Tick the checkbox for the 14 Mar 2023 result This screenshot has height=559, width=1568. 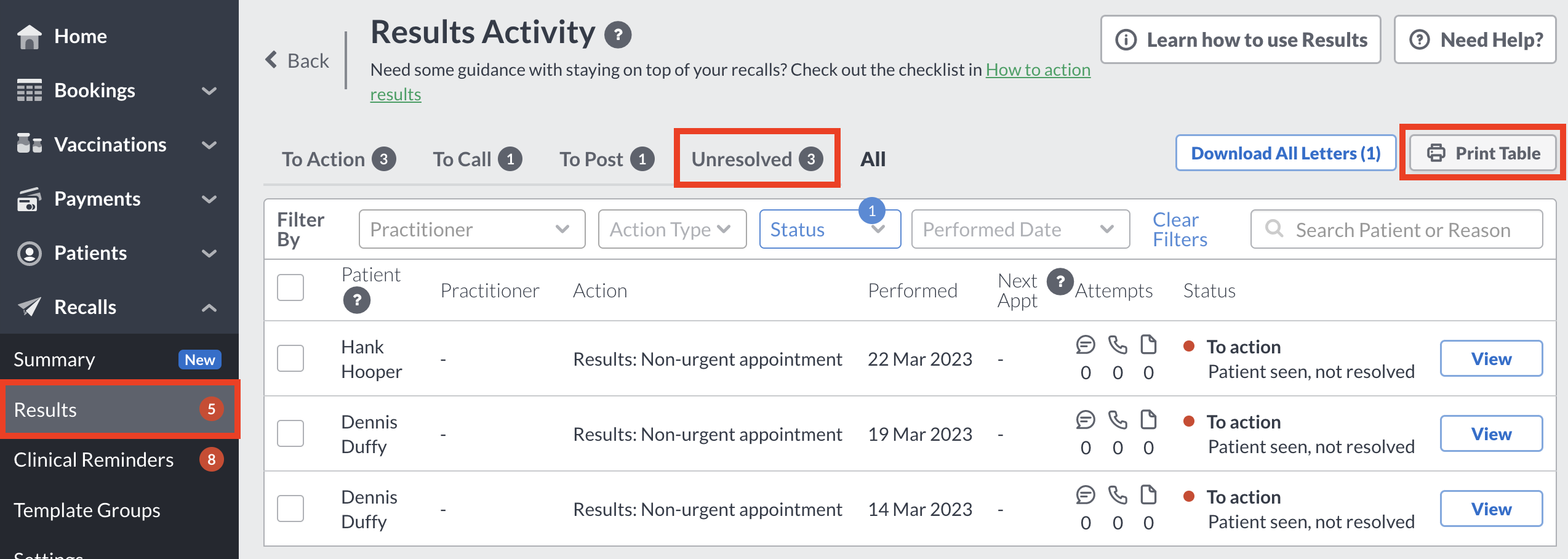[290, 509]
